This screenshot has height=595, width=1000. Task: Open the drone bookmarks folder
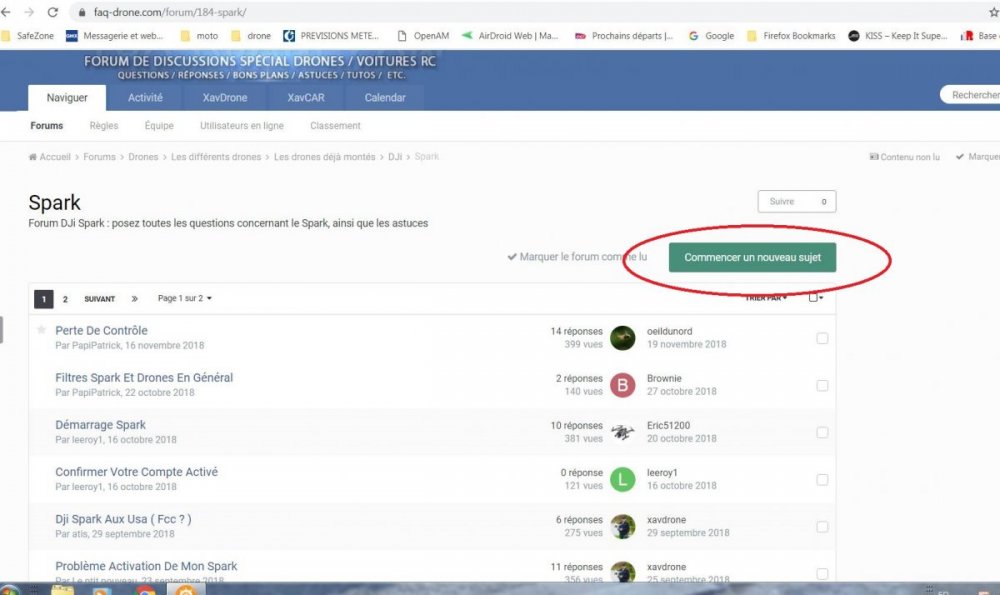coord(251,36)
